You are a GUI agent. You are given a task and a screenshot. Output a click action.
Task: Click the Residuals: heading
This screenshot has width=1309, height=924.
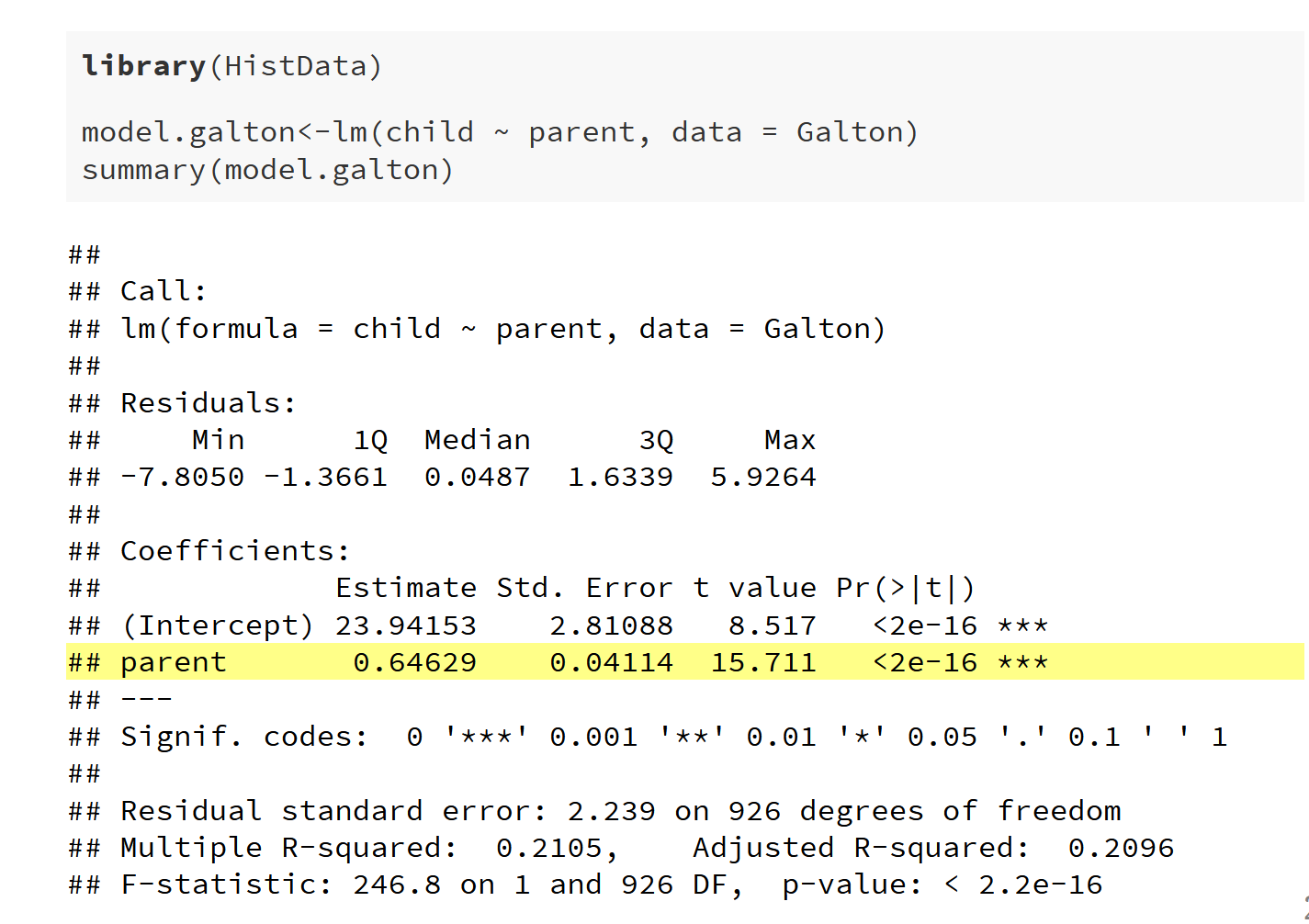(209, 403)
